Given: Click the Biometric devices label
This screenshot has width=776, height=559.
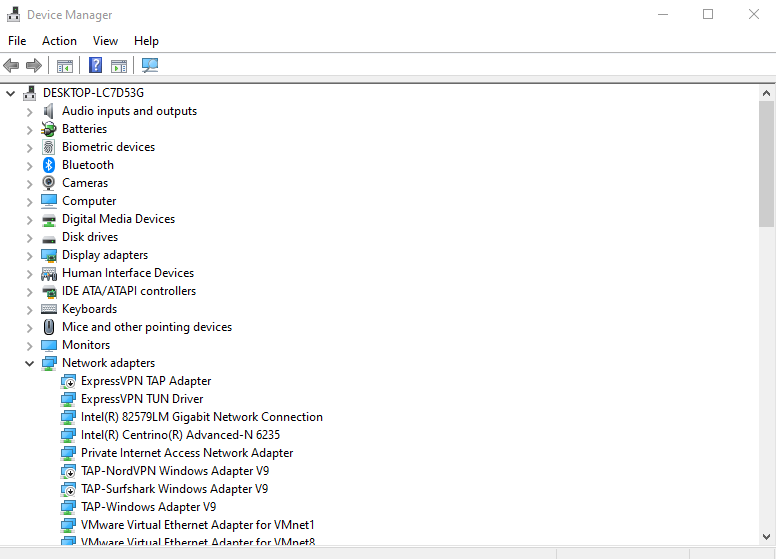Looking at the screenshot, I should pos(108,147).
